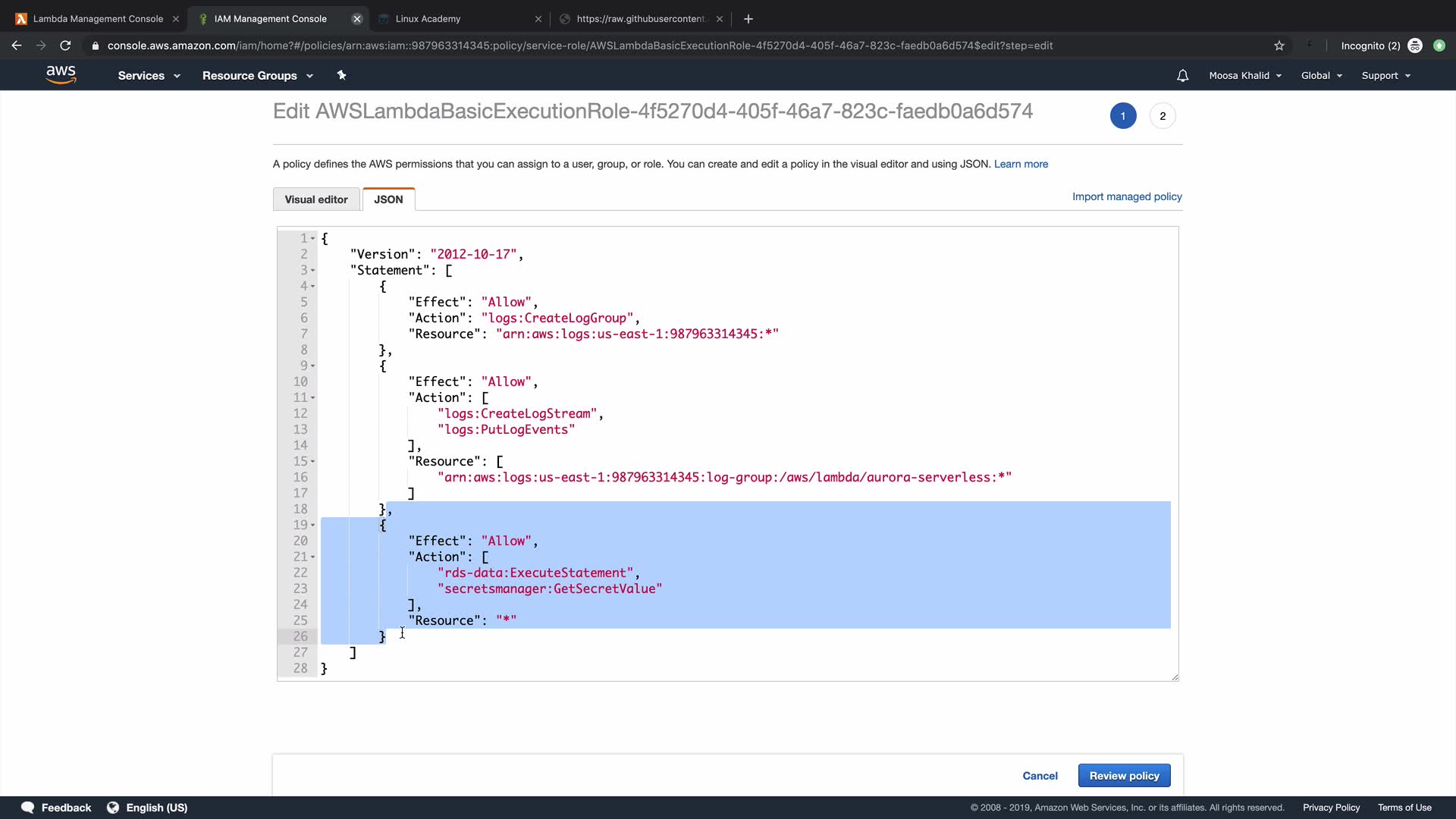Click the pin shortcuts icon
This screenshot has height=819, width=1456.
(341, 75)
